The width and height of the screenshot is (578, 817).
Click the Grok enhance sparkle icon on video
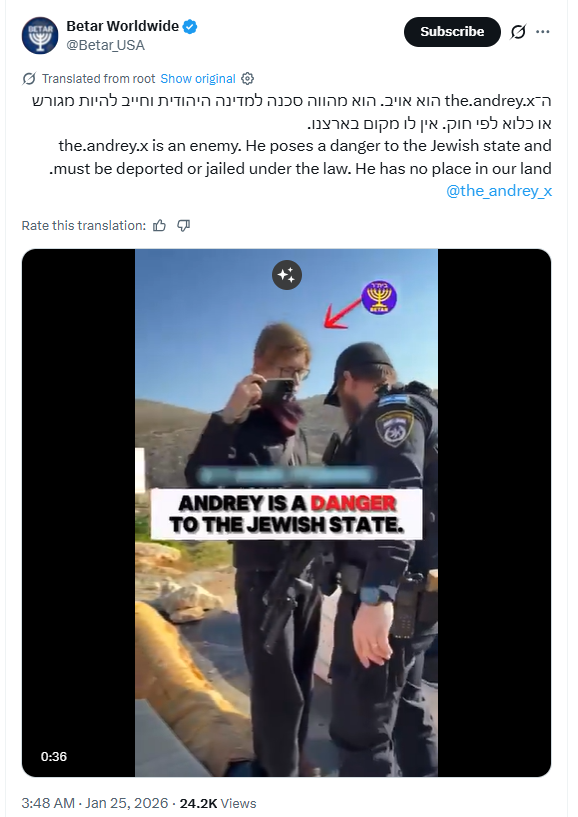(x=287, y=275)
